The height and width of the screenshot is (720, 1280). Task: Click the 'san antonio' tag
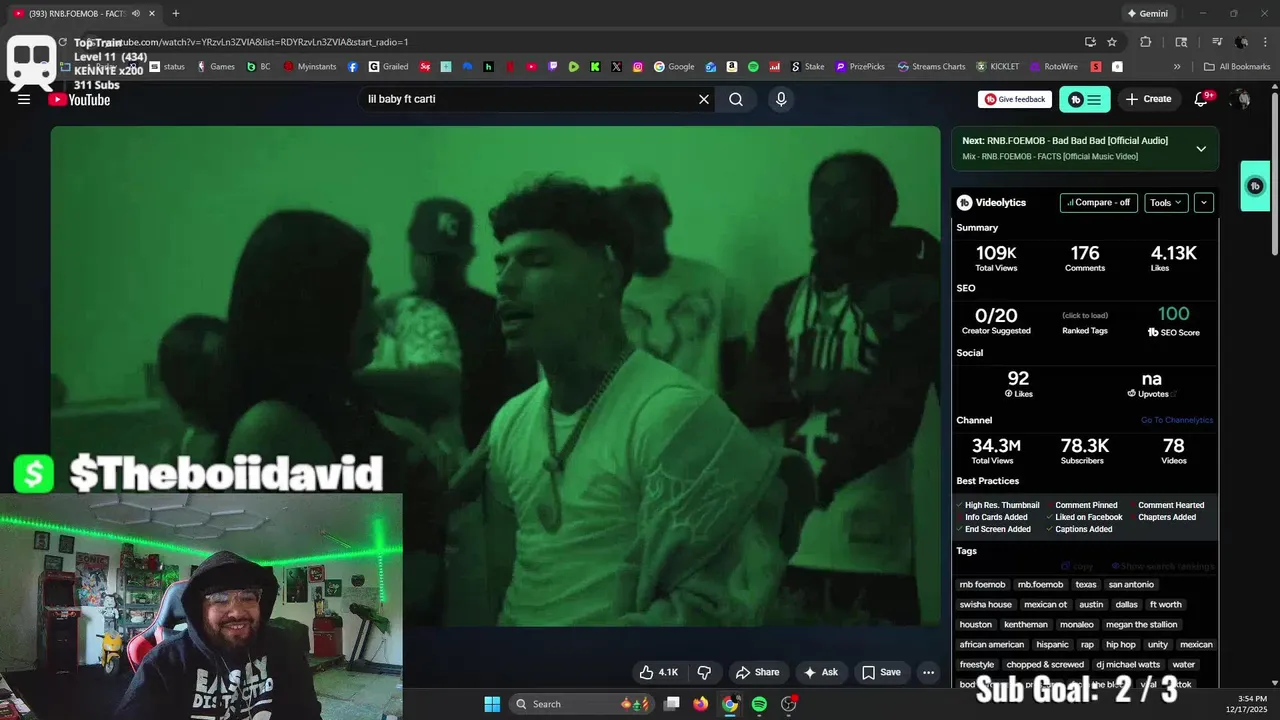1131,584
